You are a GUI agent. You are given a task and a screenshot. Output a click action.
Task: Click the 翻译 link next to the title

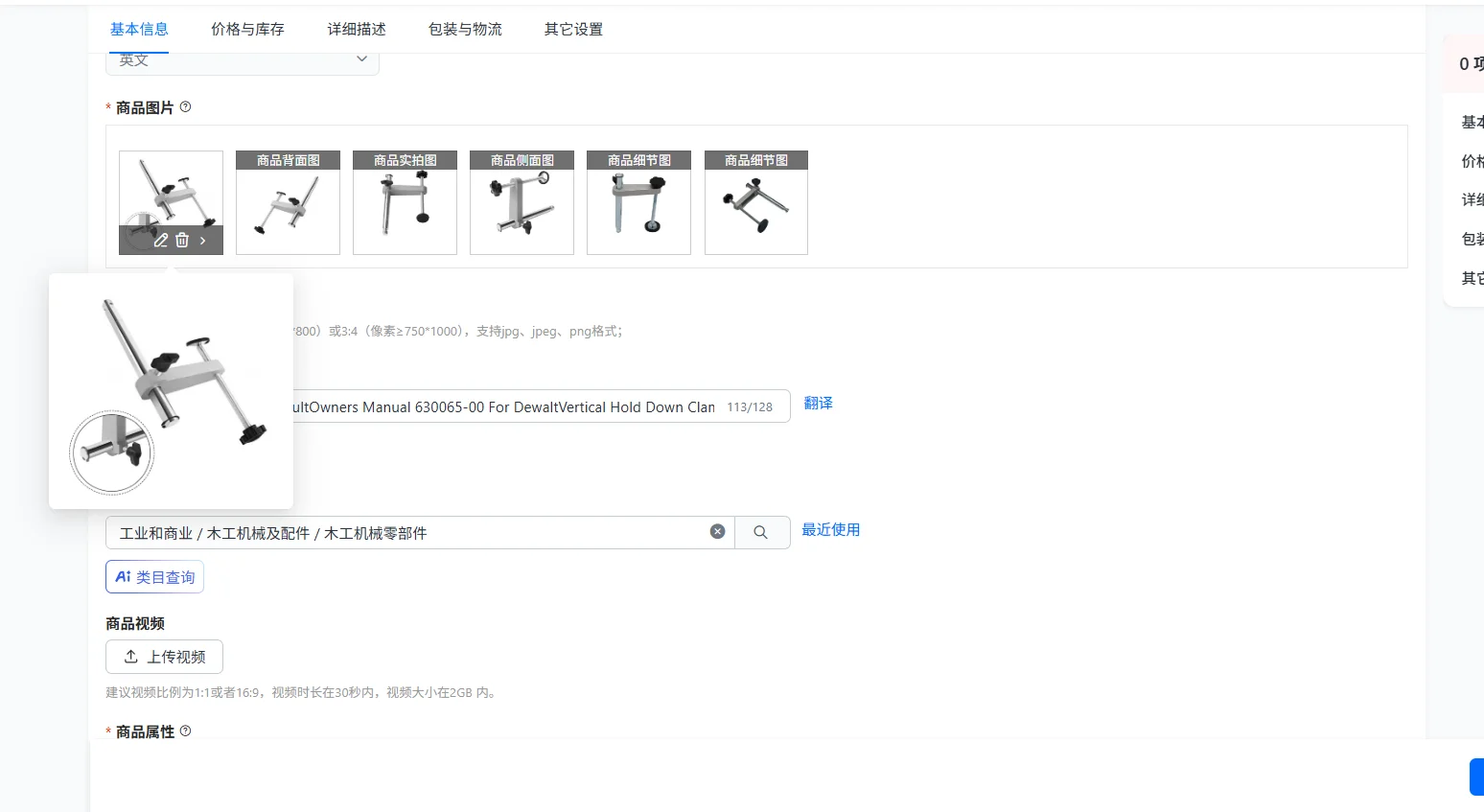click(819, 404)
